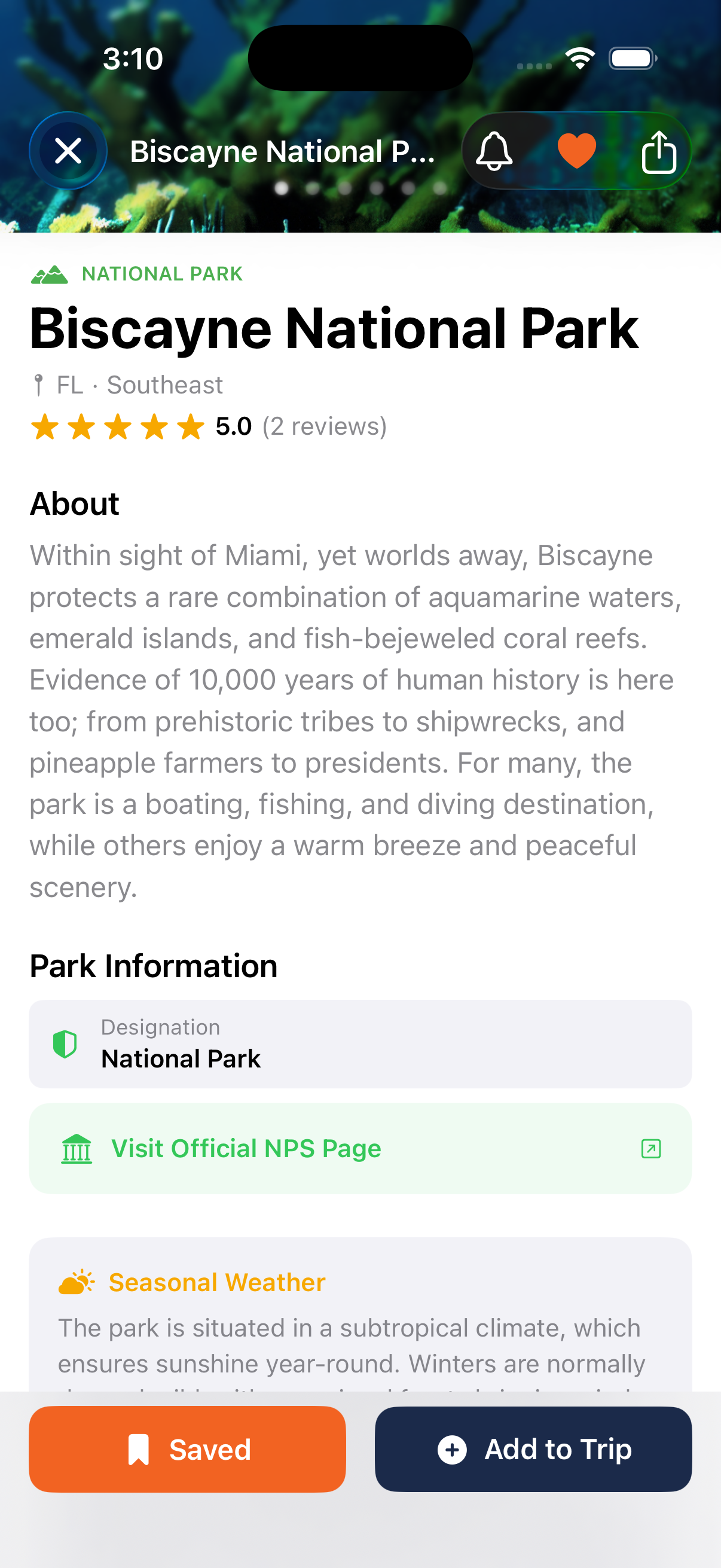Open Visit Official NPS Page link
Viewport: 721px width, 1568px height.
point(246,1149)
